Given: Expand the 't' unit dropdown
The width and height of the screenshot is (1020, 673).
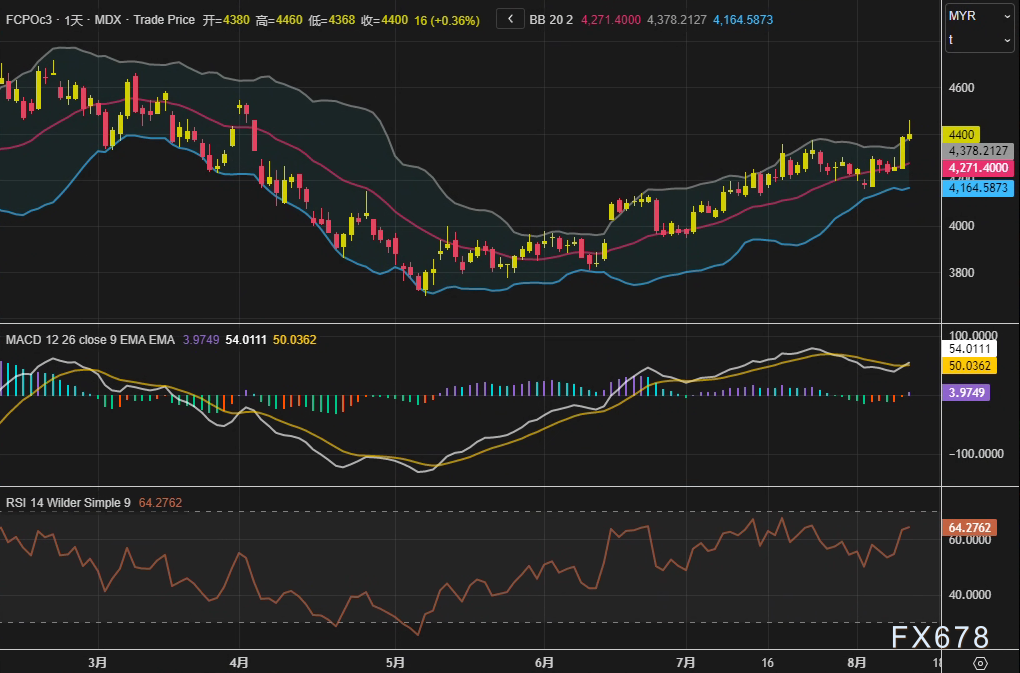Looking at the screenshot, I should [x=979, y=40].
